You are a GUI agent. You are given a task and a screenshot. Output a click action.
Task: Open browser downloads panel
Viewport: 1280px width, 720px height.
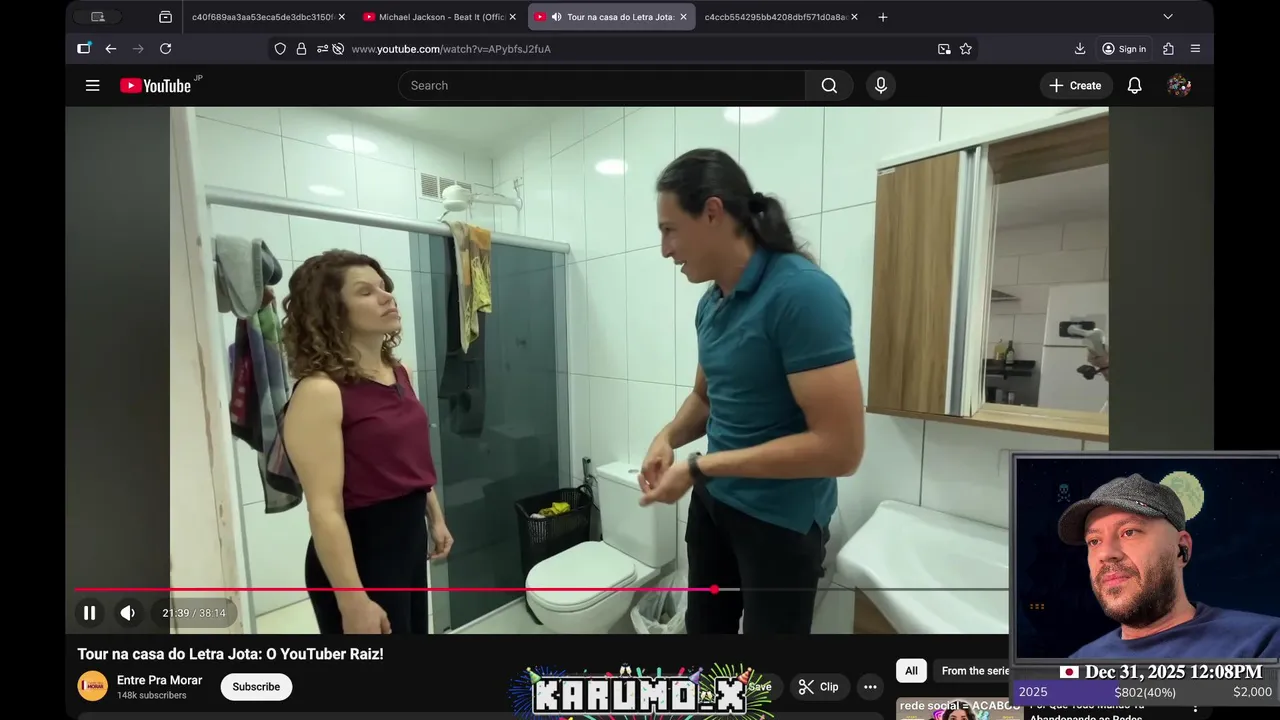1080,49
